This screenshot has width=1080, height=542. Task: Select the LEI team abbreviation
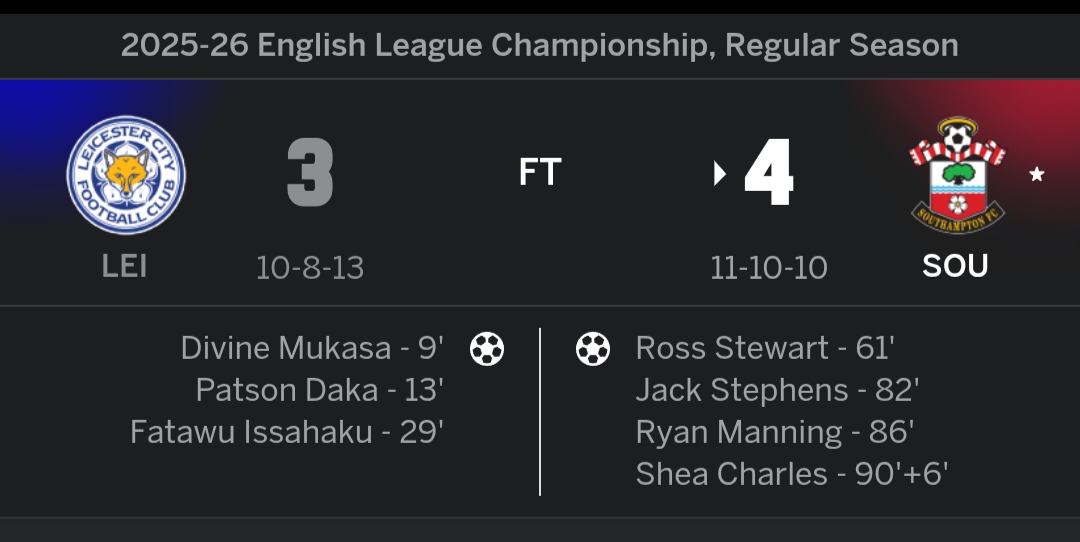point(125,266)
